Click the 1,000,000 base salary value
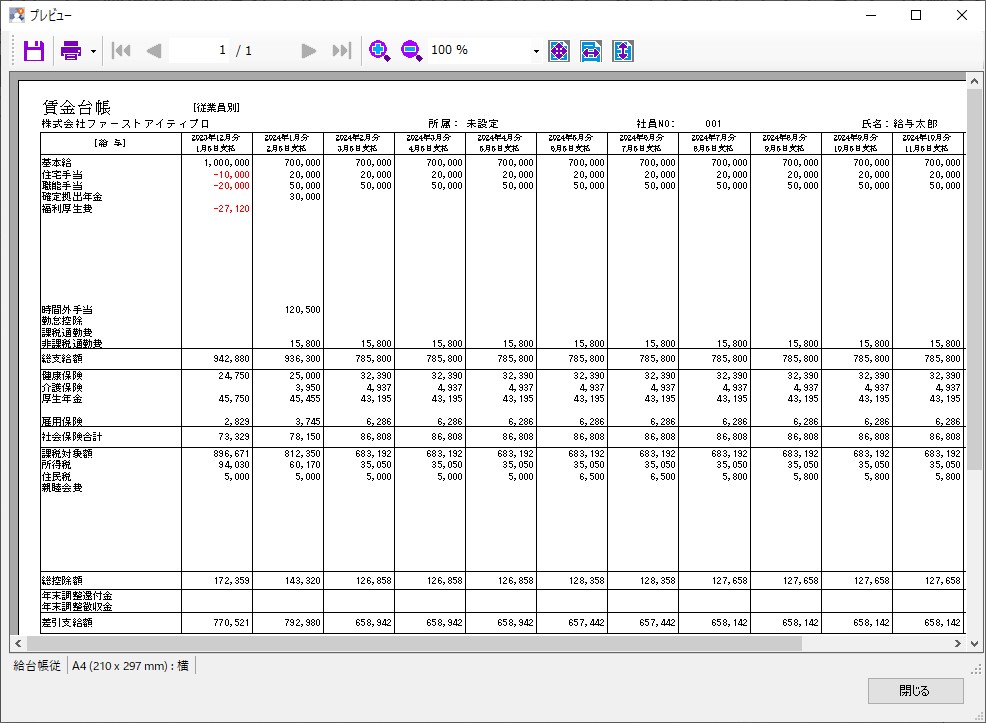This screenshot has height=723, width=986. point(226,163)
